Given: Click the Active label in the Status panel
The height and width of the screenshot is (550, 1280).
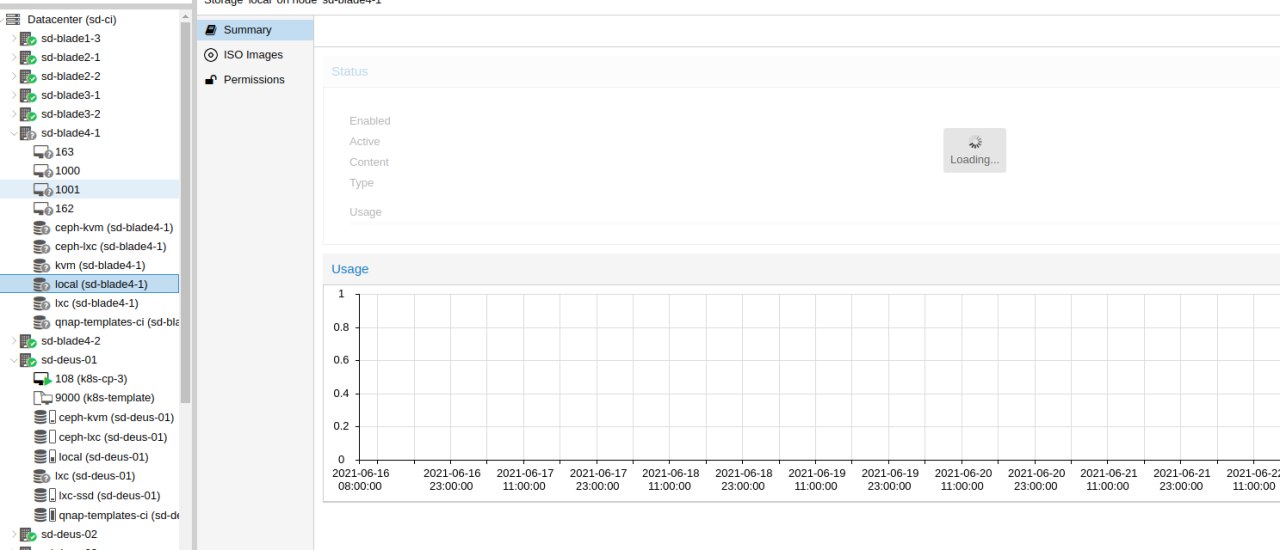Looking at the screenshot, I should click(x=364, y=142).
